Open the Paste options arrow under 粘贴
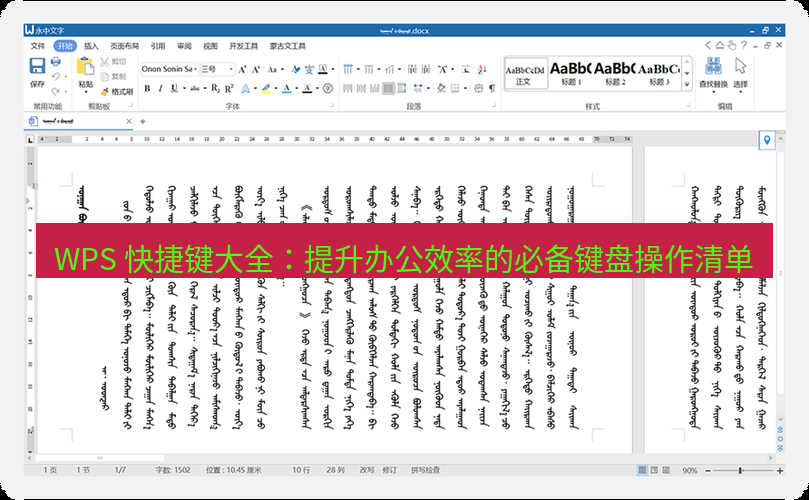809x500 pixels. tap(86, 92)
